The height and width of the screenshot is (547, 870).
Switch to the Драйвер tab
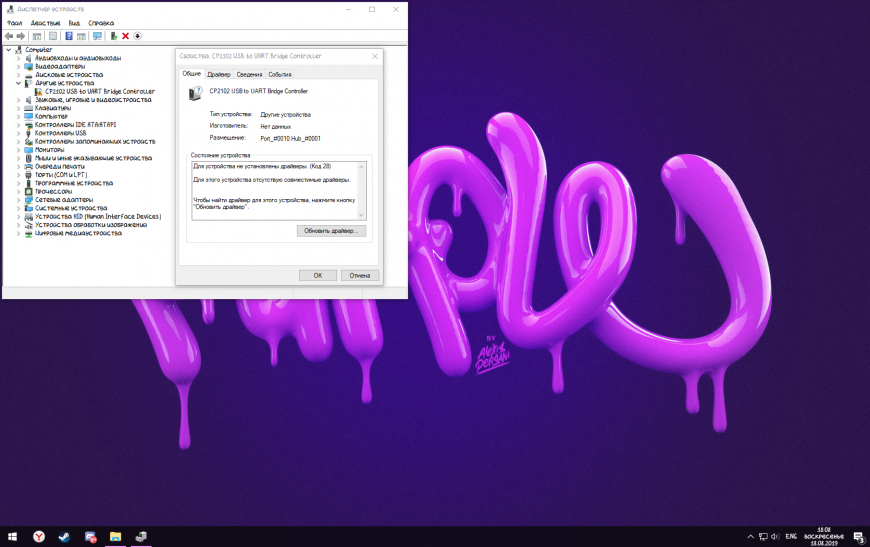pos(219,74)
